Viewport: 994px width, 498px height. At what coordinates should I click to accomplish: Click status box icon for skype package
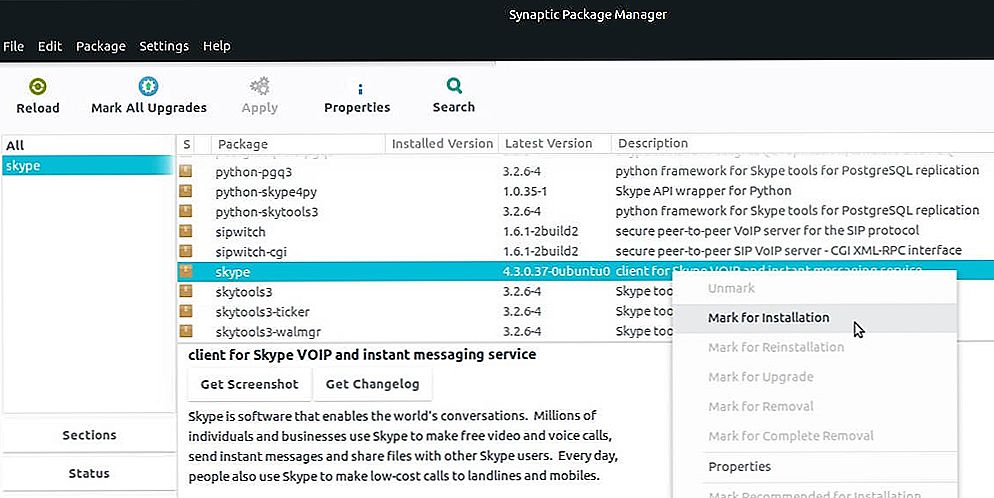coord(185,271)
